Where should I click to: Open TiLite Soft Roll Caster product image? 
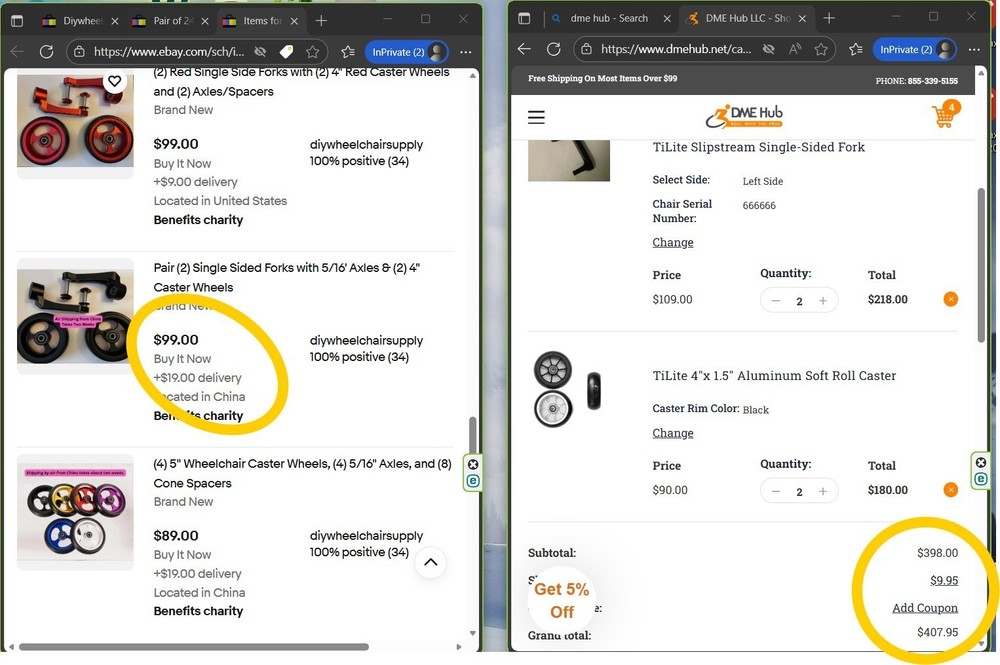click(567, 389)
